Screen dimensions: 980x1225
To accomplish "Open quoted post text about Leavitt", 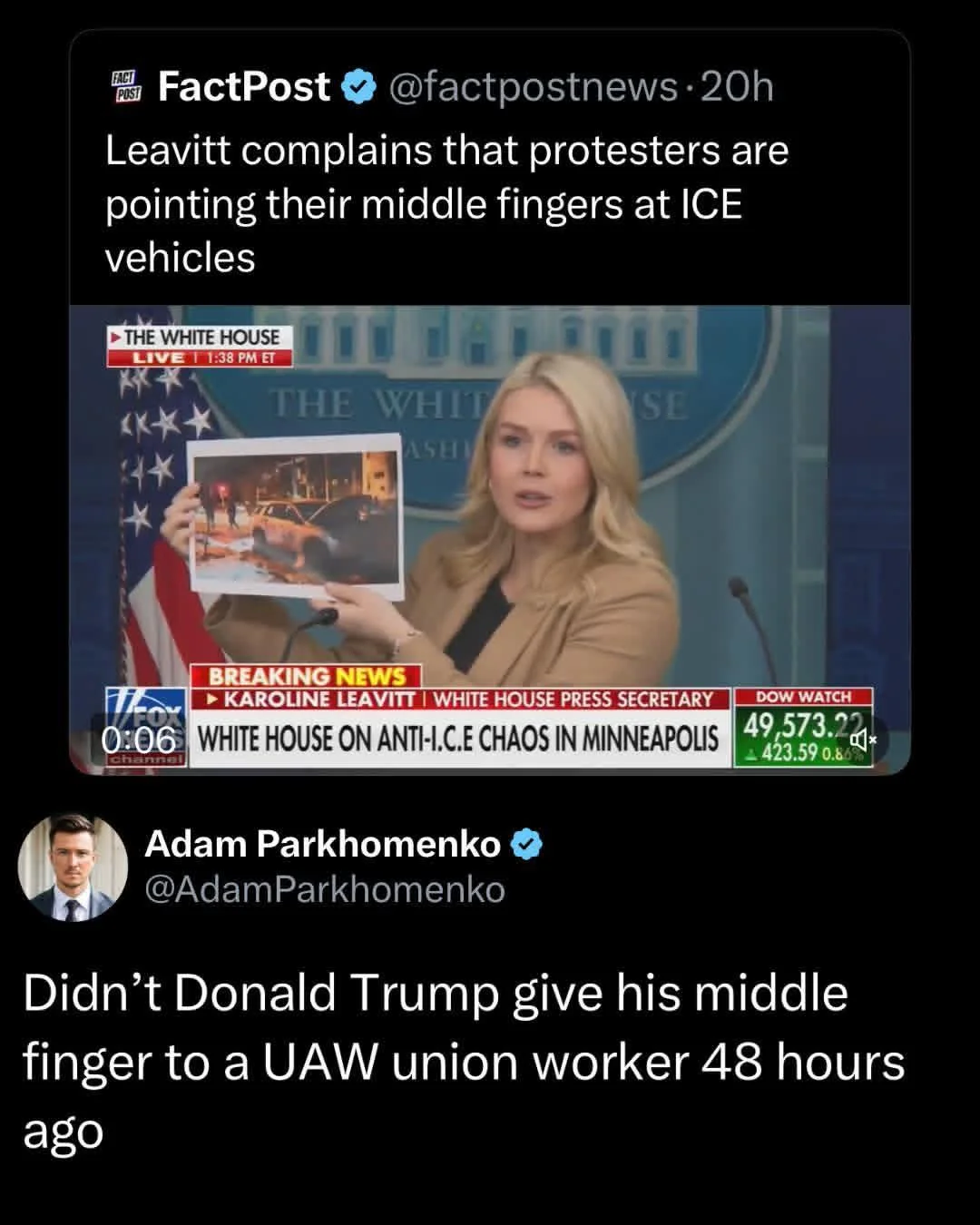I will coord(446,204).
